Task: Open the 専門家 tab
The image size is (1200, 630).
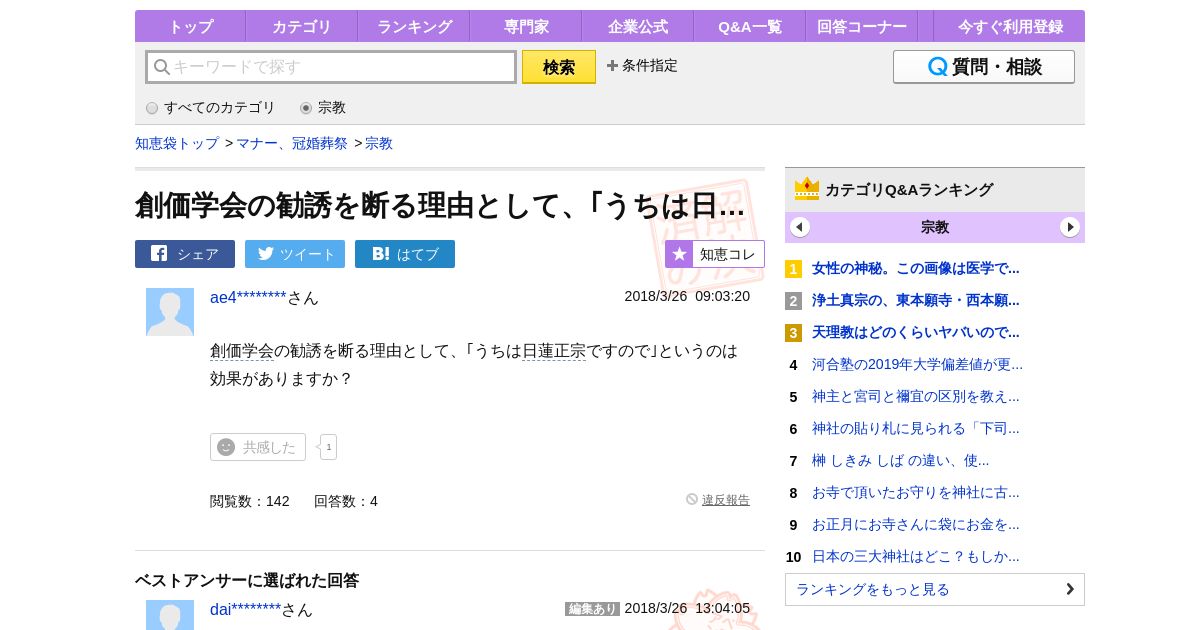Action: (525, 26)
